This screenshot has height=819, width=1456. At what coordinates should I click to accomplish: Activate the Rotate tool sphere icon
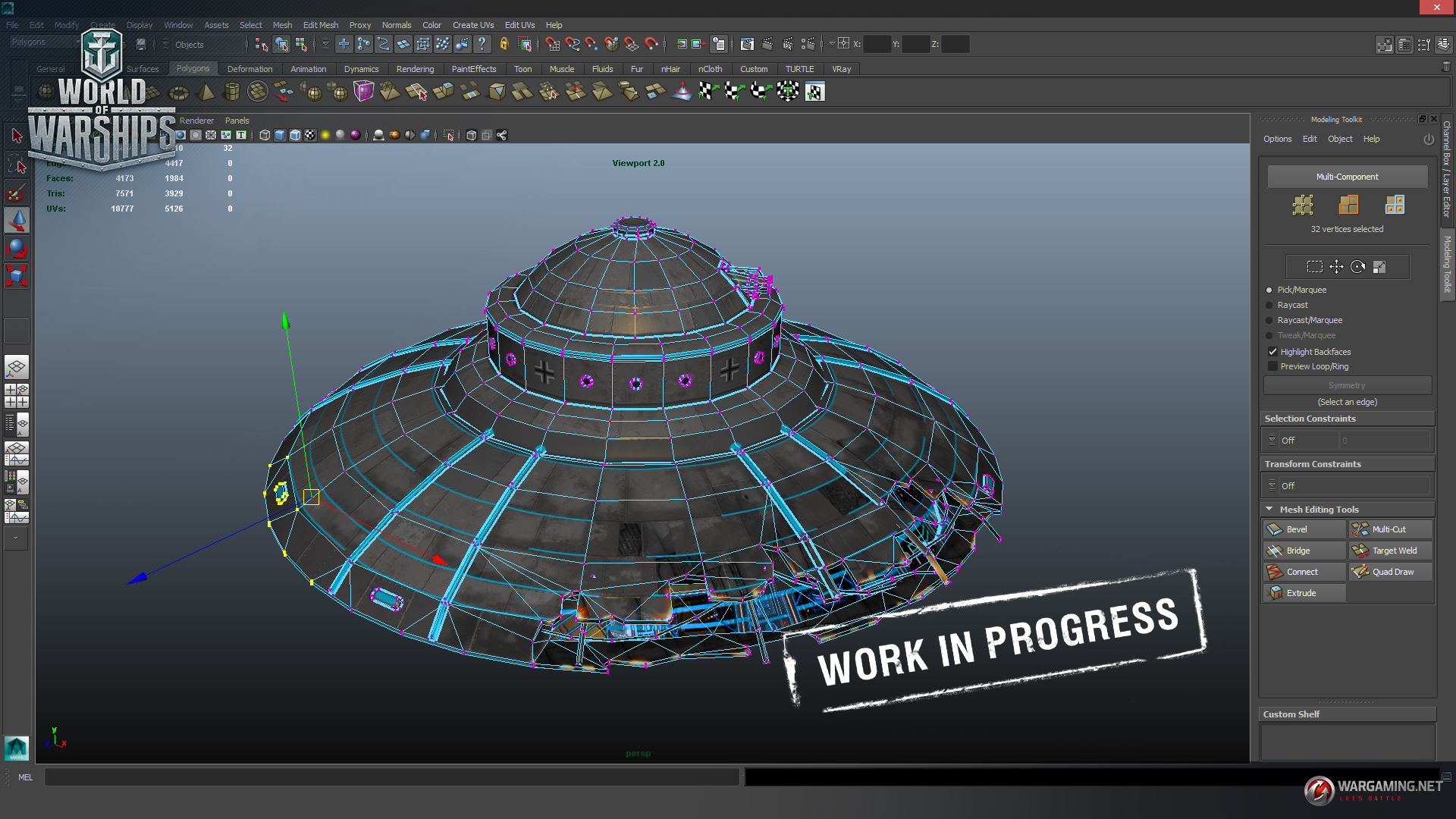tap(17, 248)
